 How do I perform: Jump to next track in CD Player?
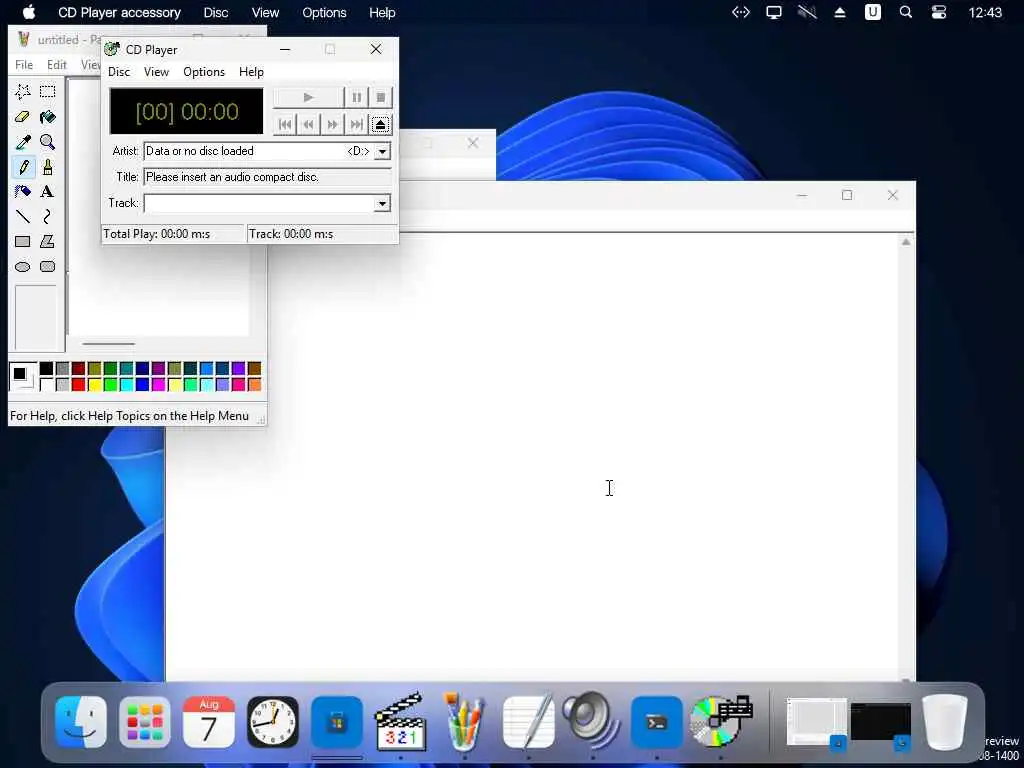(356, 124)
